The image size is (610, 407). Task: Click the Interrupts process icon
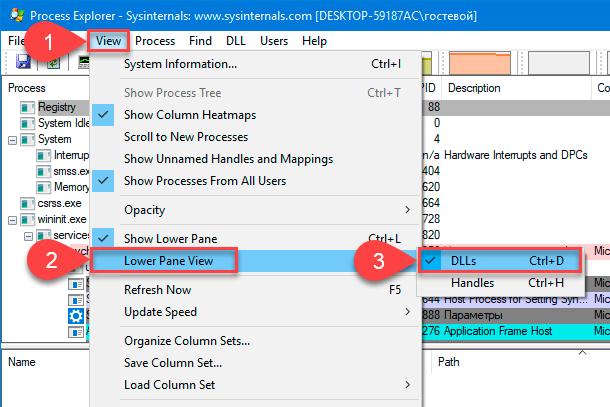(43, 155)
